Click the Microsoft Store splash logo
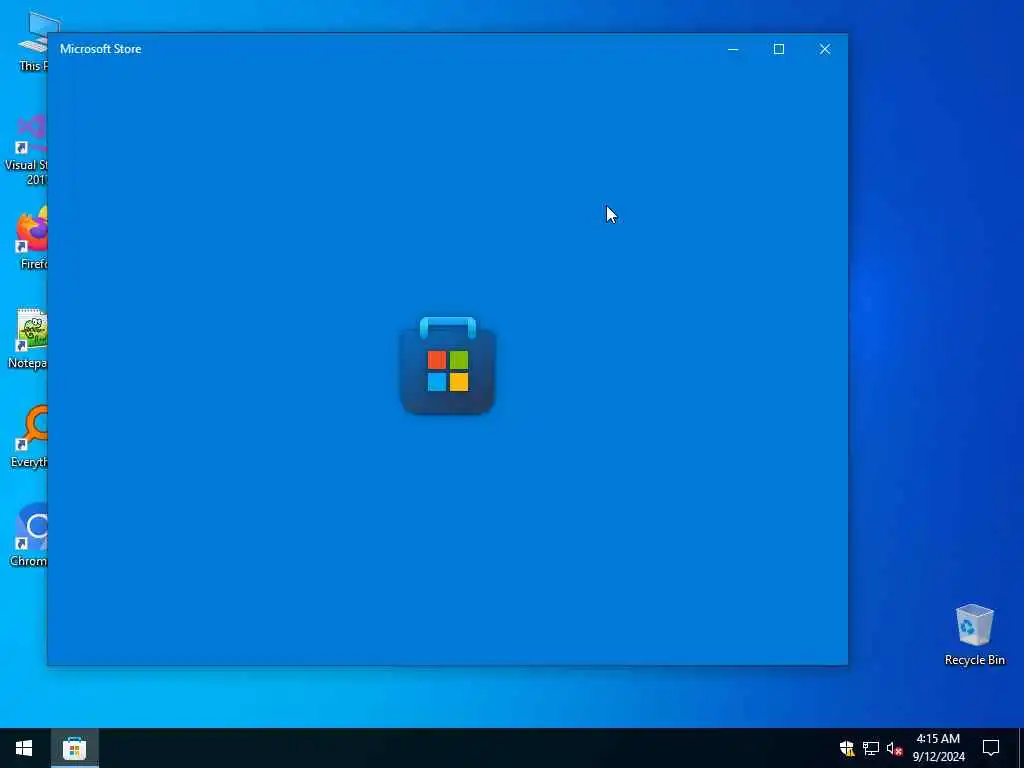 (448, 366)
